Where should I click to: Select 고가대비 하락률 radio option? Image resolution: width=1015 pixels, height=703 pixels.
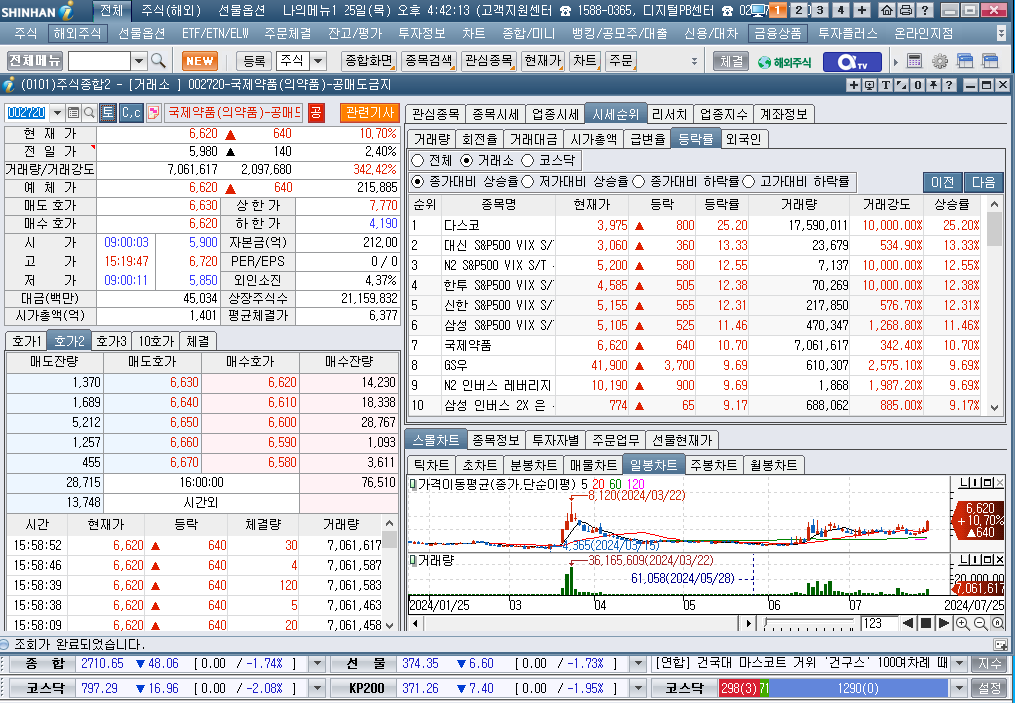pos(749,182)
